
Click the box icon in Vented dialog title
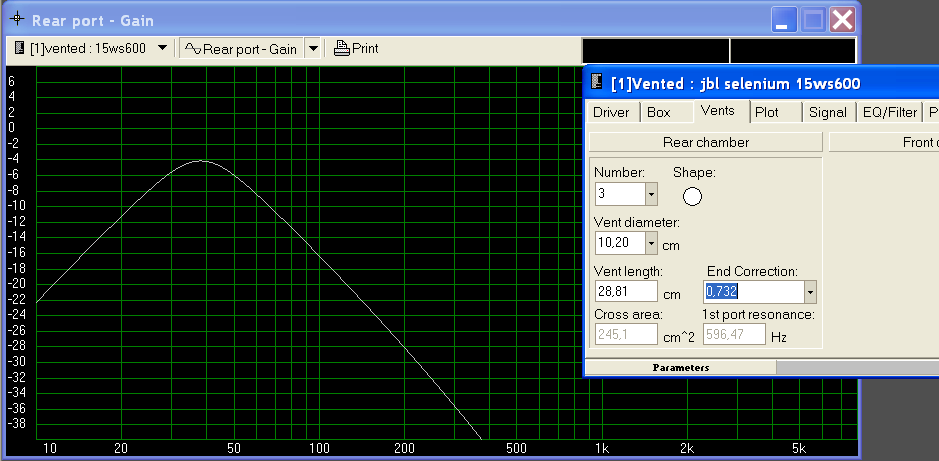[x=596, y=81]
